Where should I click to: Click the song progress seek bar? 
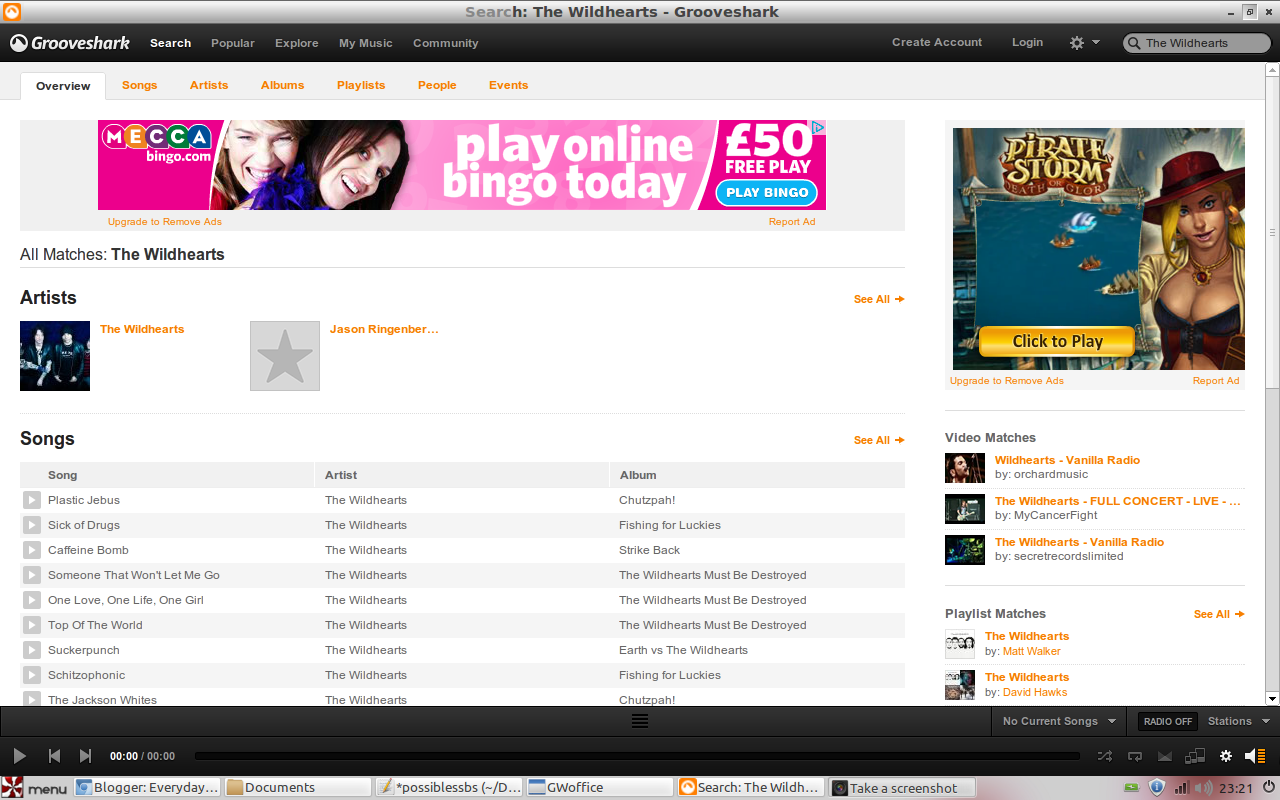[637, 757]
